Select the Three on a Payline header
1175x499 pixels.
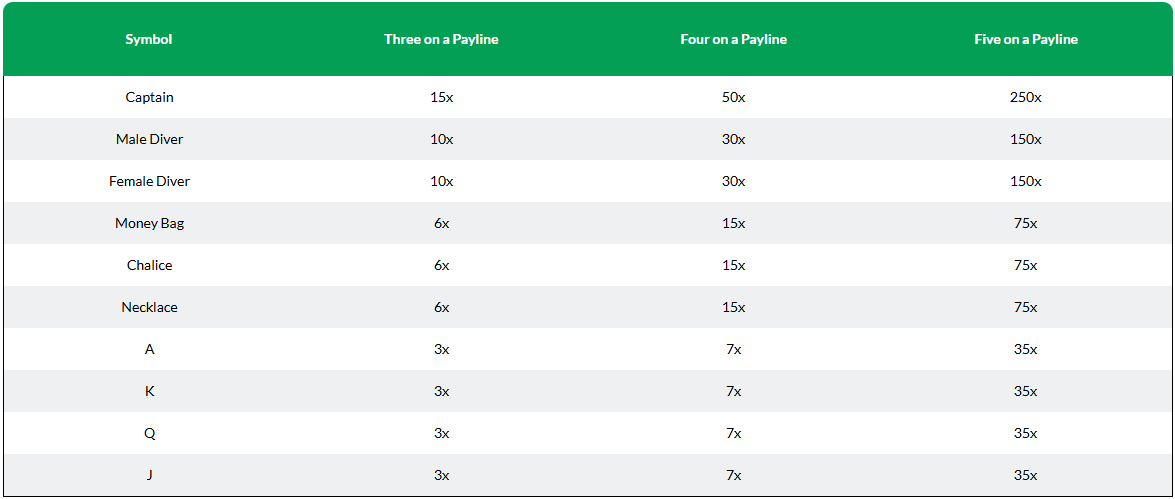click(x=441, y=40)
